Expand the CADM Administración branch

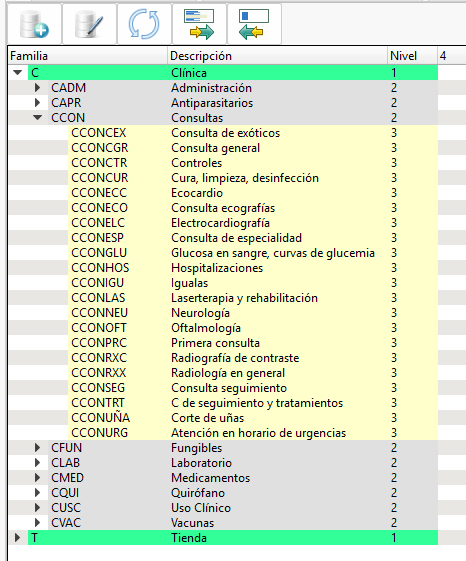click(x=37, y=88)
